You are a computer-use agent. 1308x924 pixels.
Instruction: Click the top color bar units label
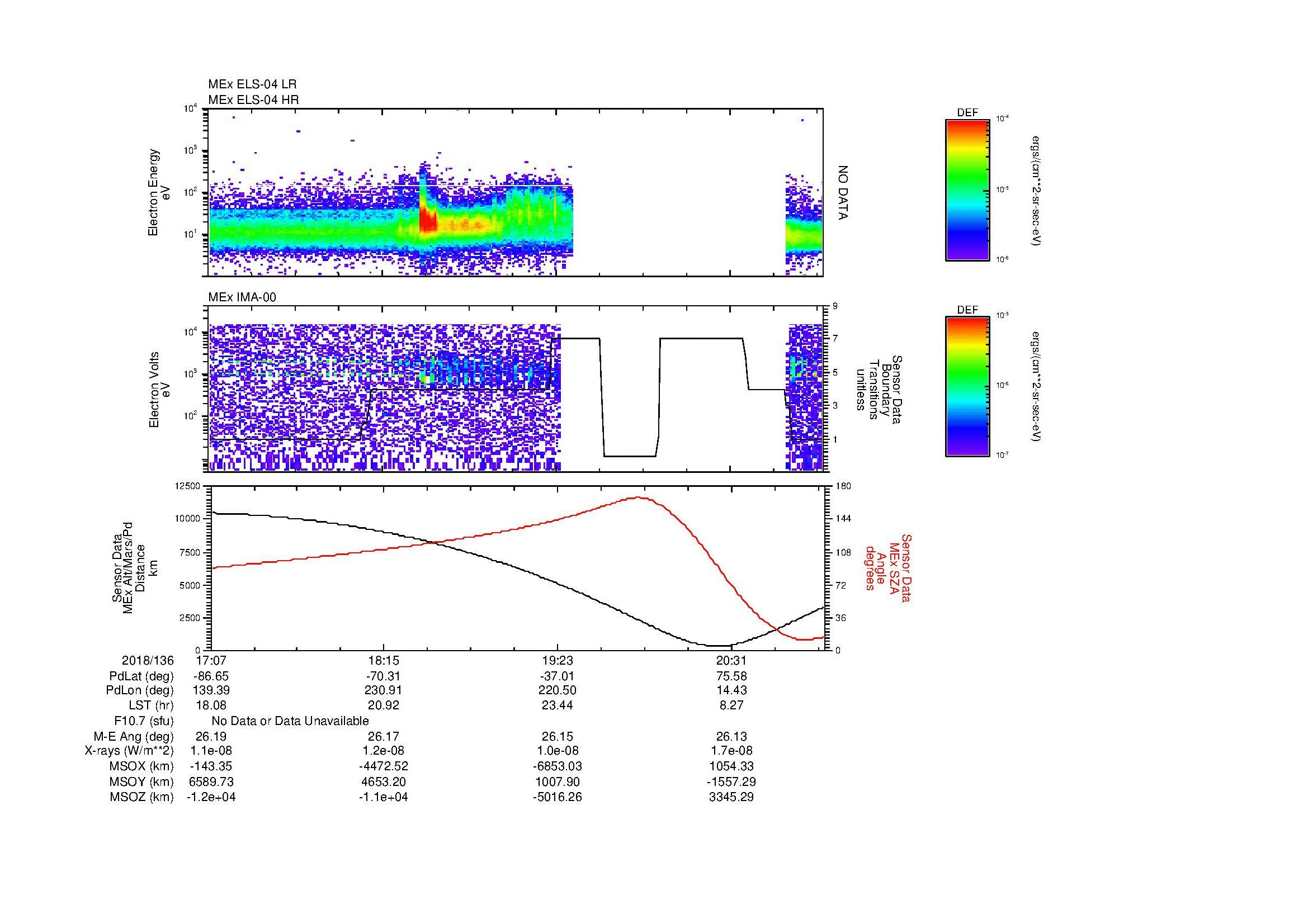[x=1036, y=191]
